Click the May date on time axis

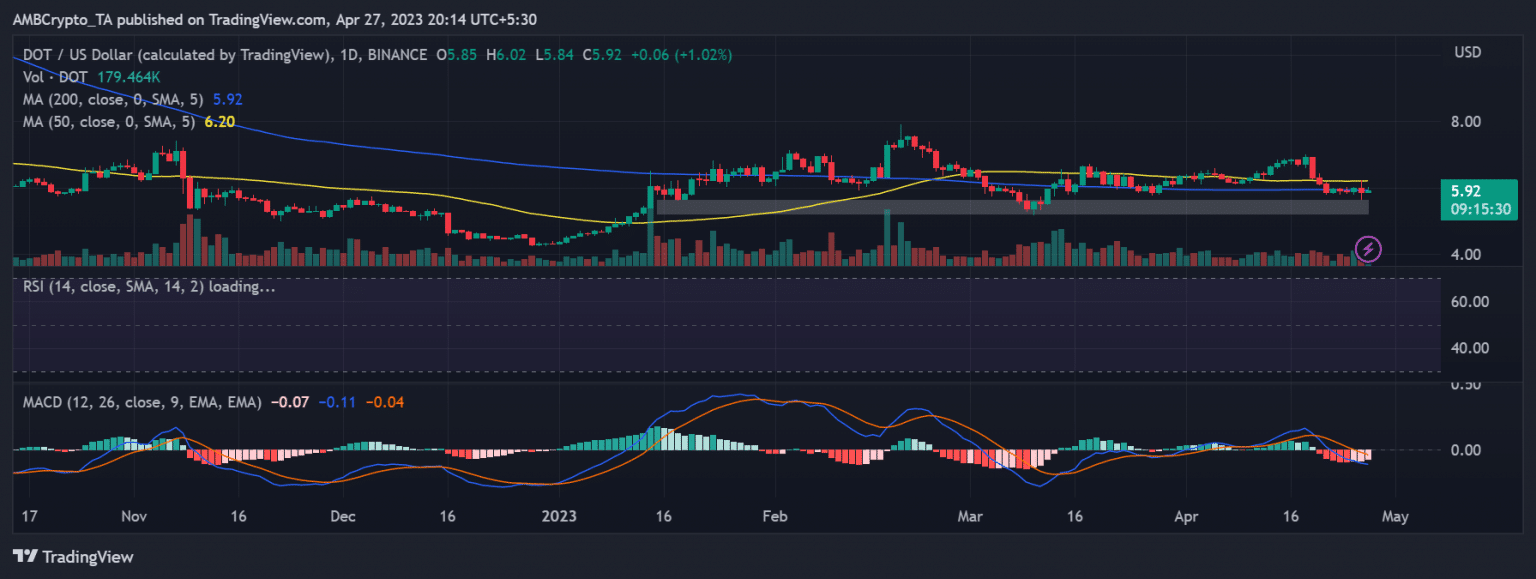1395,517
